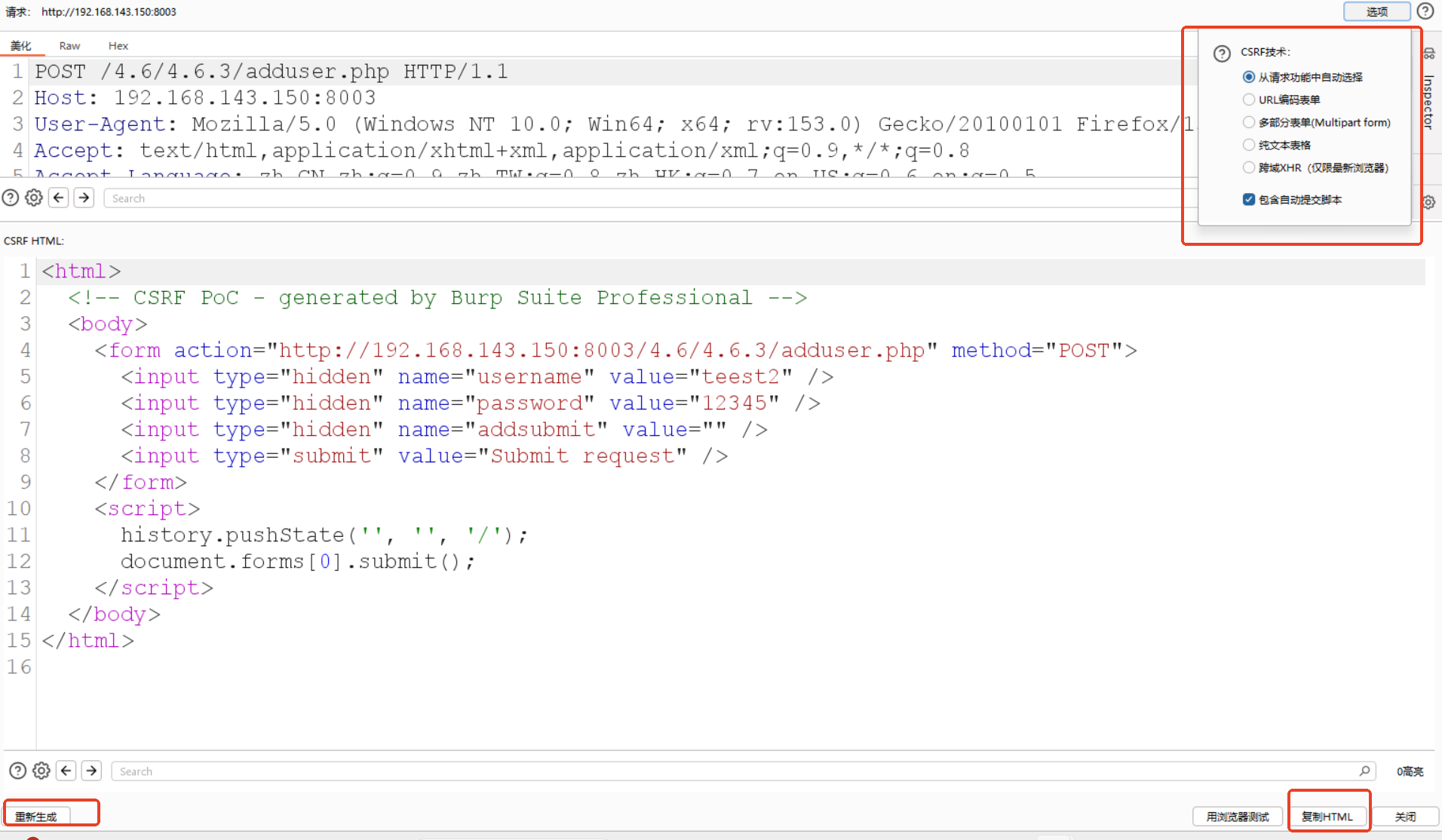The image size is (1442, 840).
Task: Click the opening <body> tag line
Action: [x=108, y=324]
